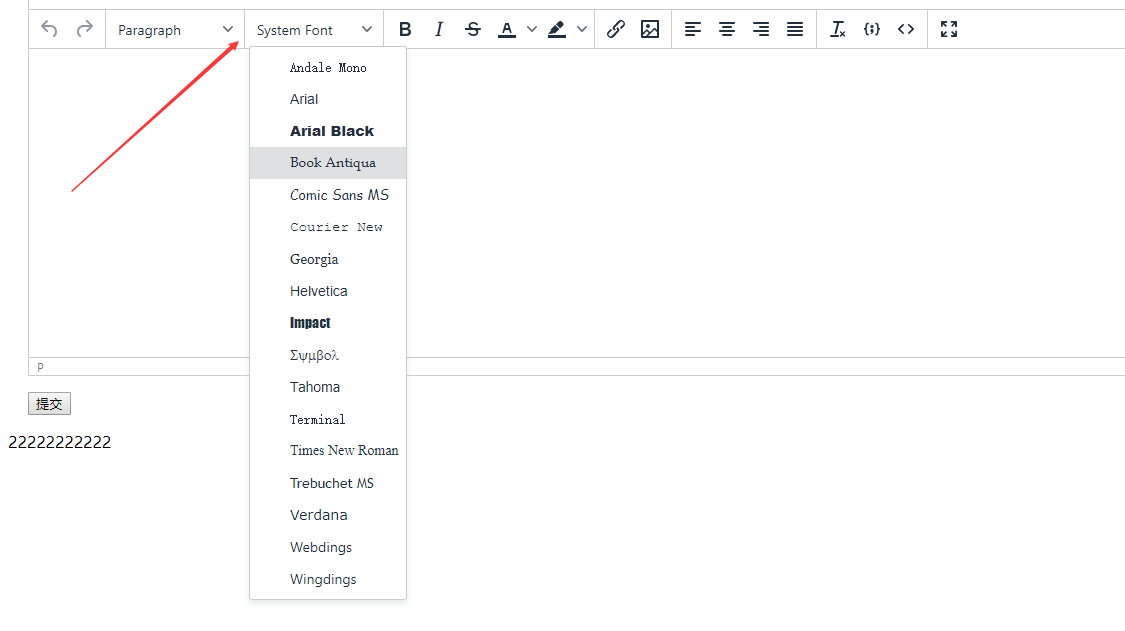Screen dimensions: 1125x631
Task: Choose the Tahoma font
Action: tap(328, 387)
